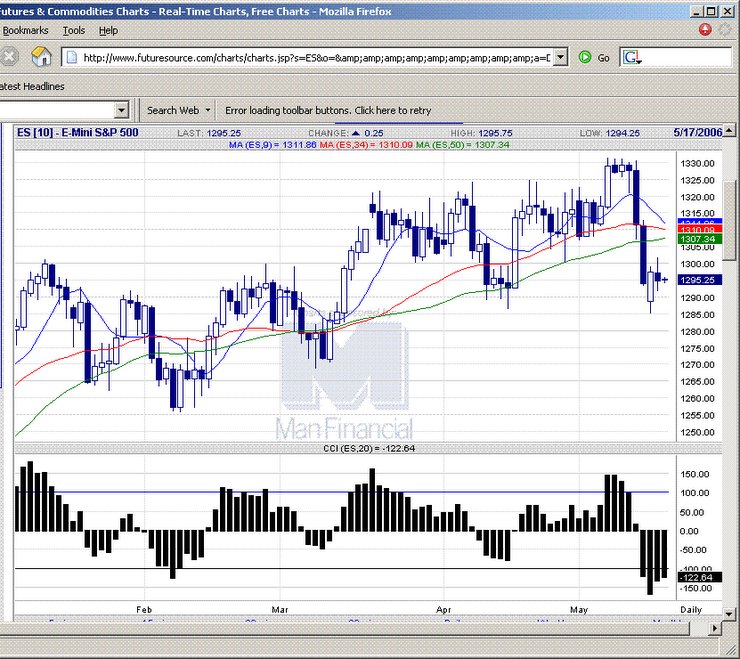Click the horizontal scroll right arrow
740x659 pixels.
click(715, 628)
